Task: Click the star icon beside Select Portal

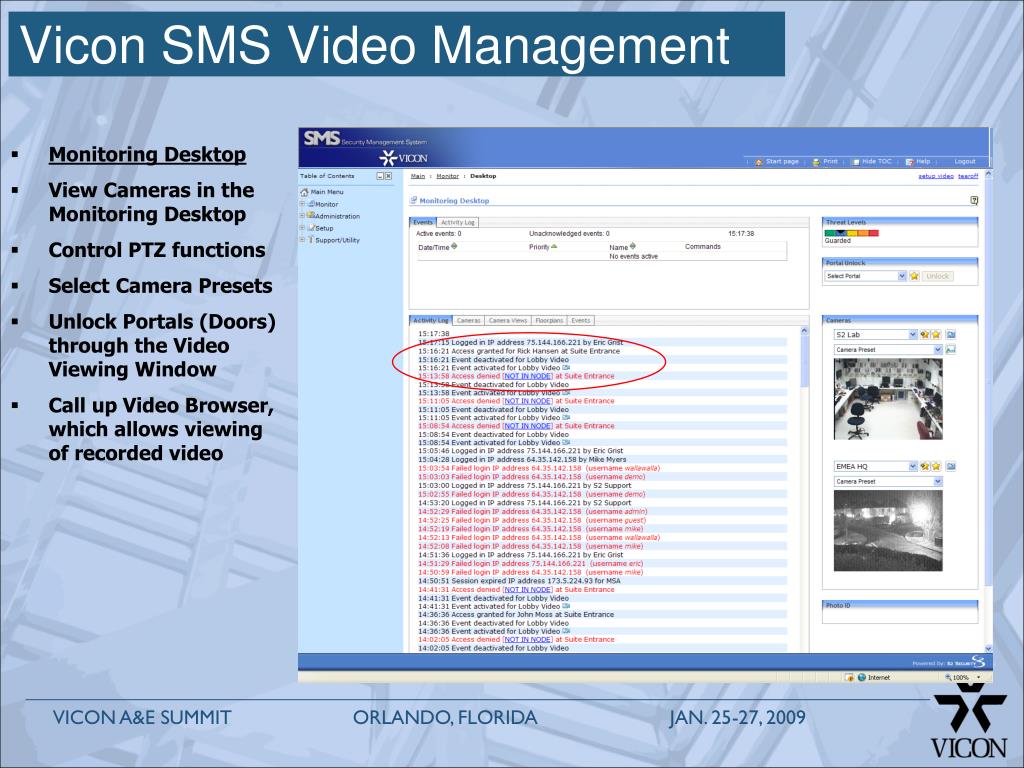Action: [914, 276]
